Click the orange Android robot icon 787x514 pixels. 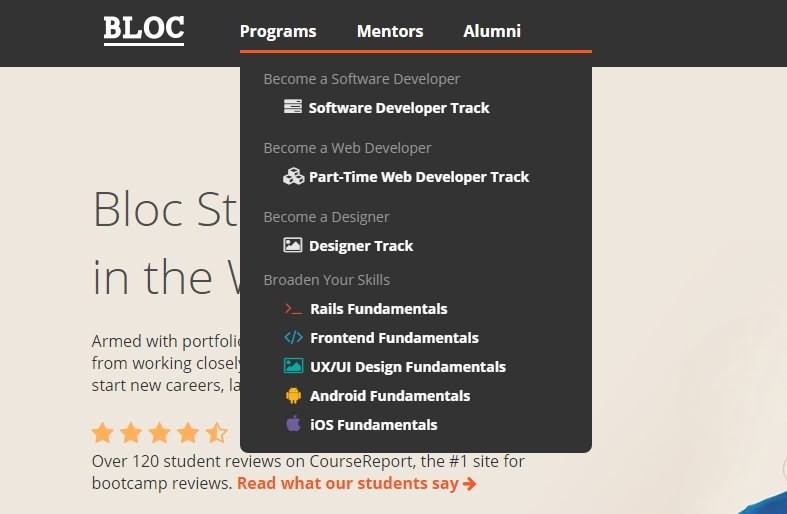[x=293, y=396]
